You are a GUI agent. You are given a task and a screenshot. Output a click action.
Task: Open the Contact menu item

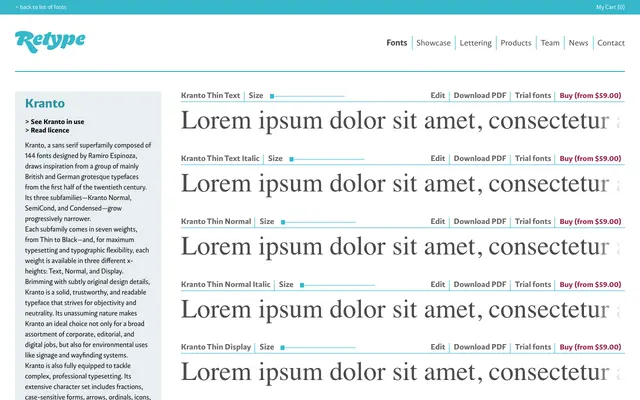[611, 43]
